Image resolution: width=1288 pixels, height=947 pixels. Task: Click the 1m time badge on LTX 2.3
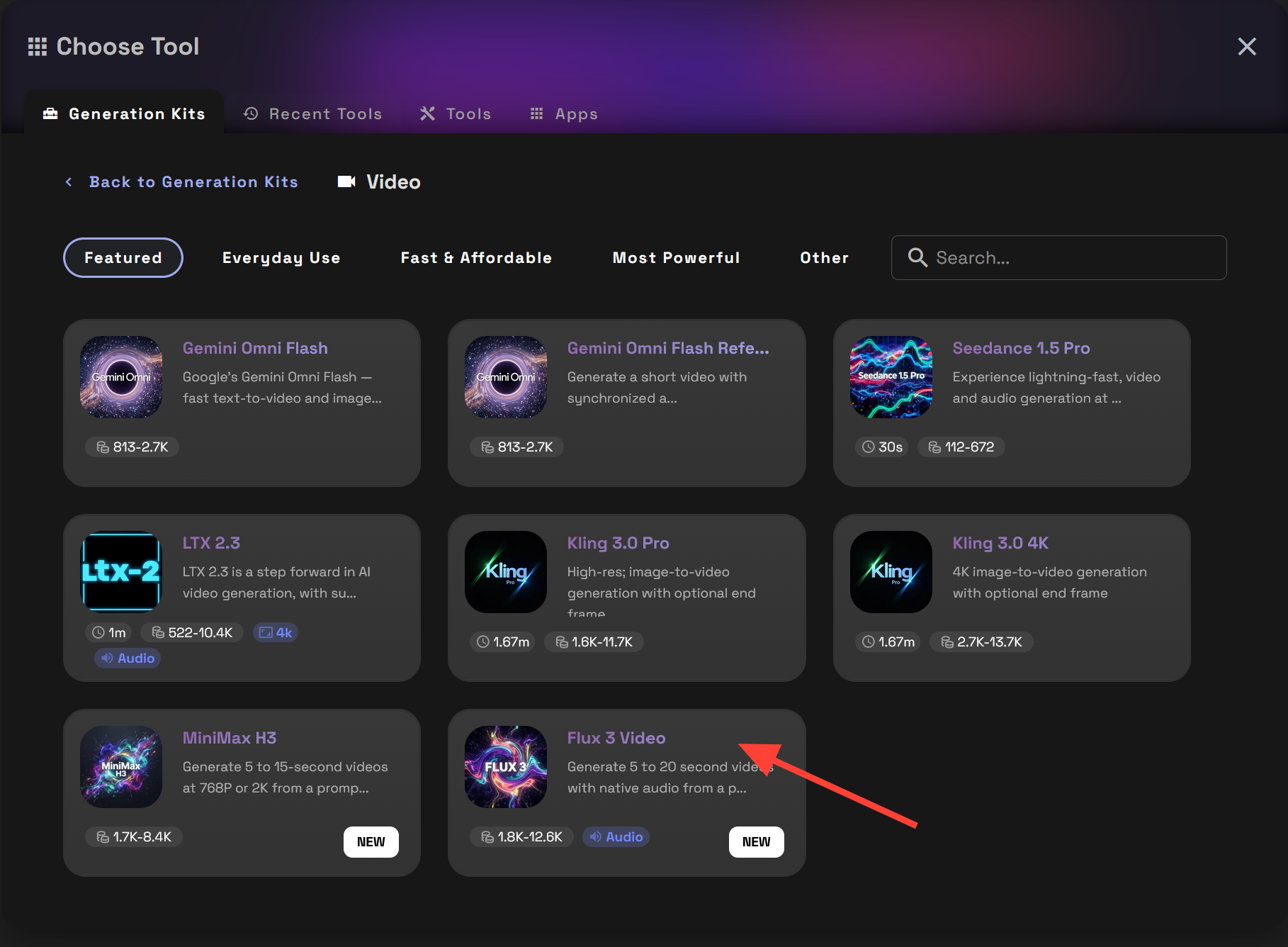point(109,633)
